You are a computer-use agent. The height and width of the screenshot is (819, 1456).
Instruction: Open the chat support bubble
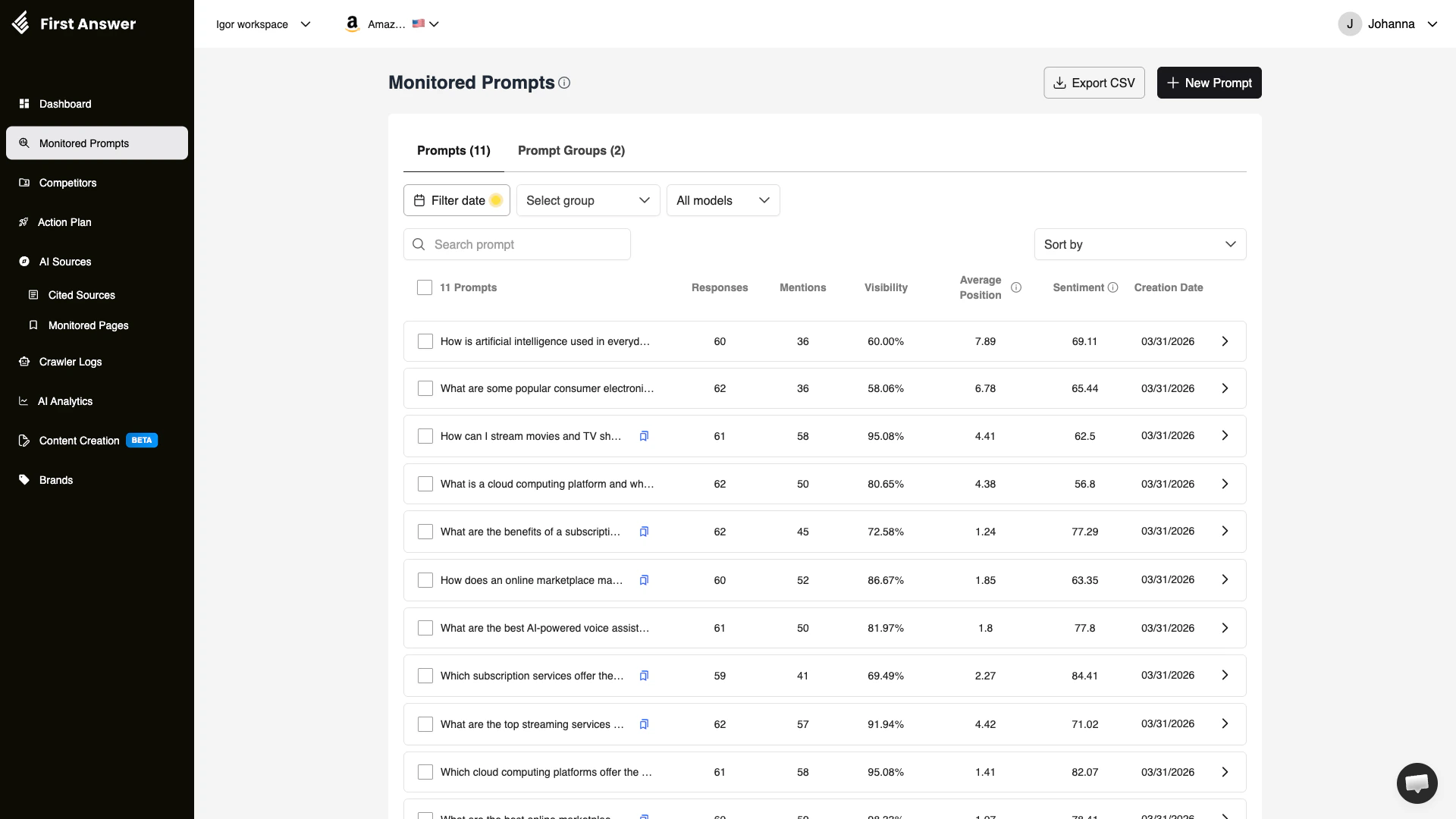tap(1417, 783)
